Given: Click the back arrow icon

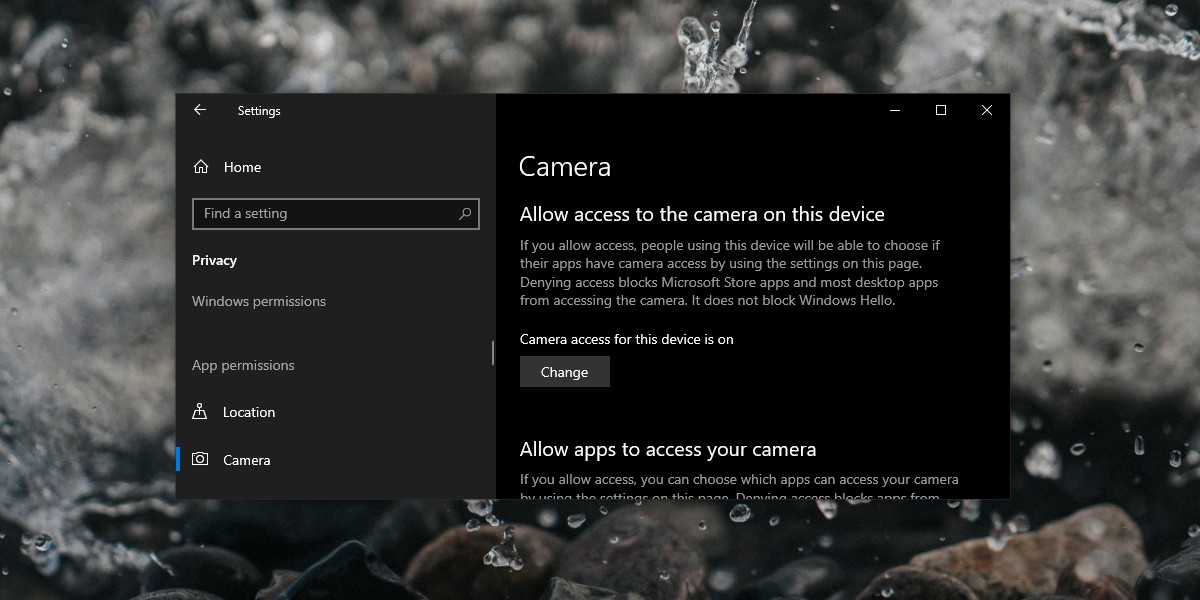Looking at the screenshot, I should coord(199,110).
